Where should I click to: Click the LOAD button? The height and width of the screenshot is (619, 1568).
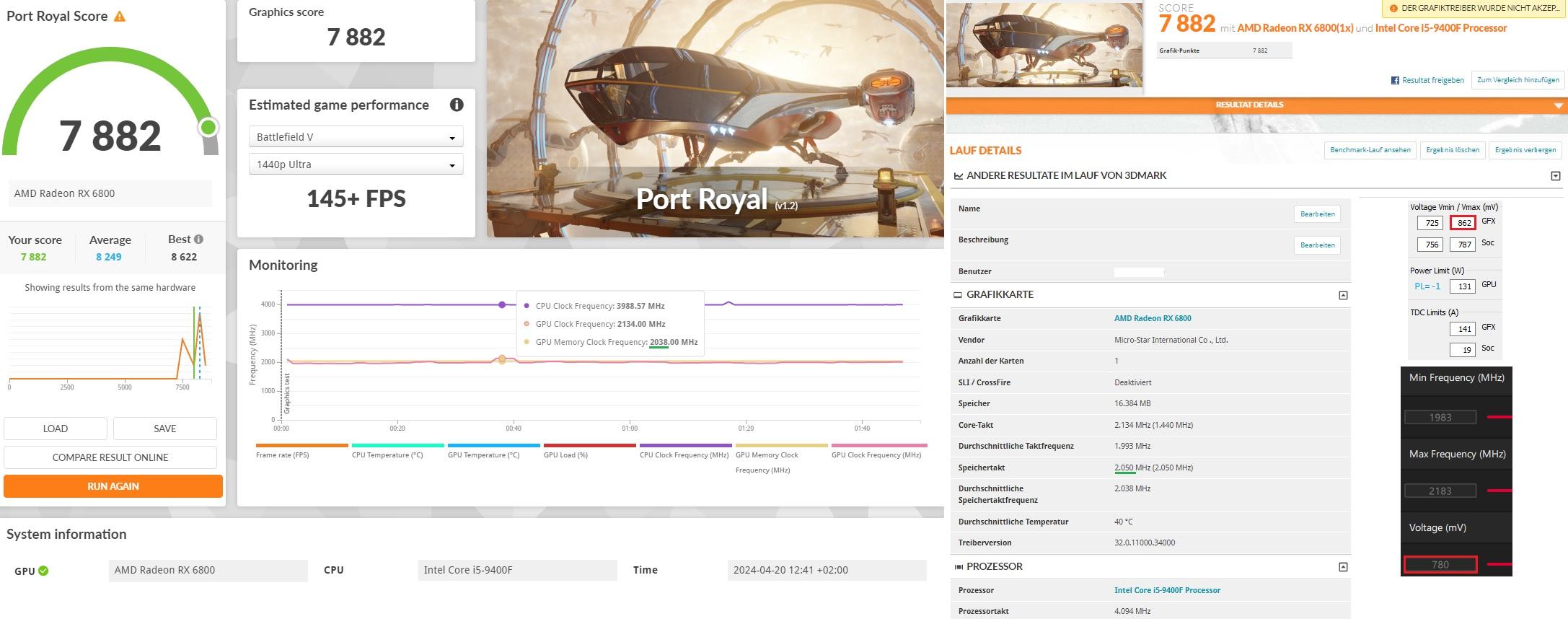point(56,429)
